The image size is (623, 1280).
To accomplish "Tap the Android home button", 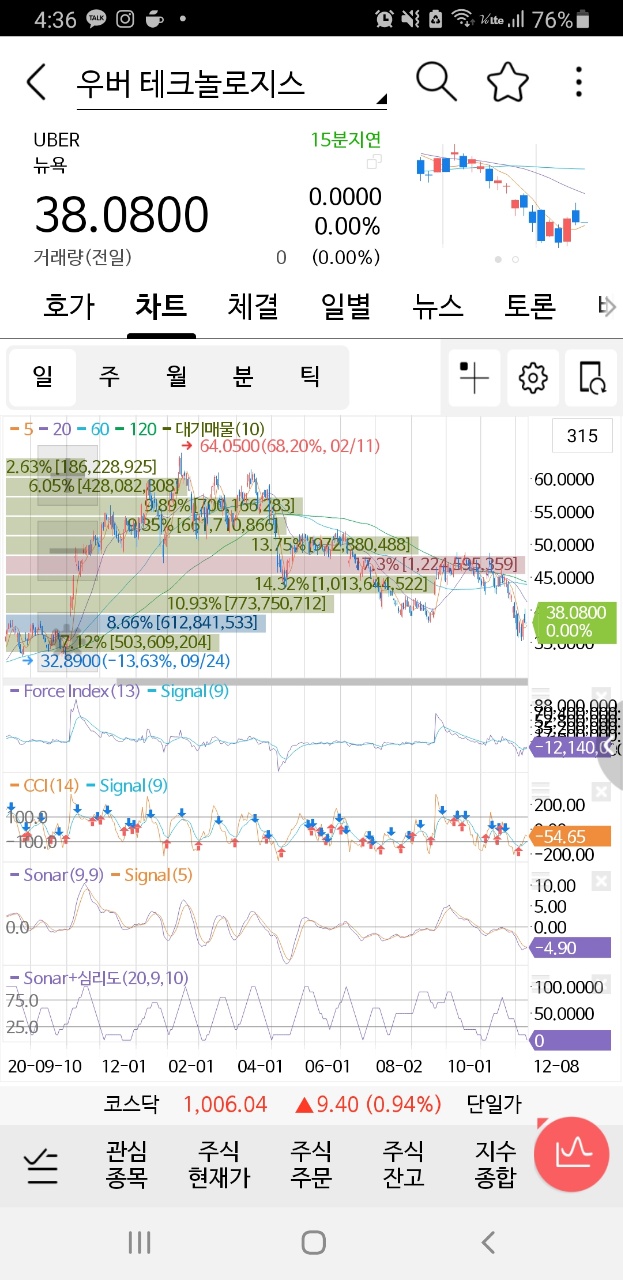I will click(x=313, y=1243).
